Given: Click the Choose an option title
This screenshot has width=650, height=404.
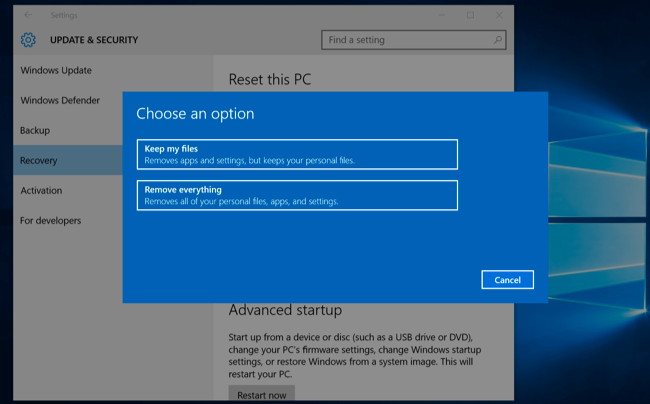Looking at the screenshot, I should tap(195, 114).
